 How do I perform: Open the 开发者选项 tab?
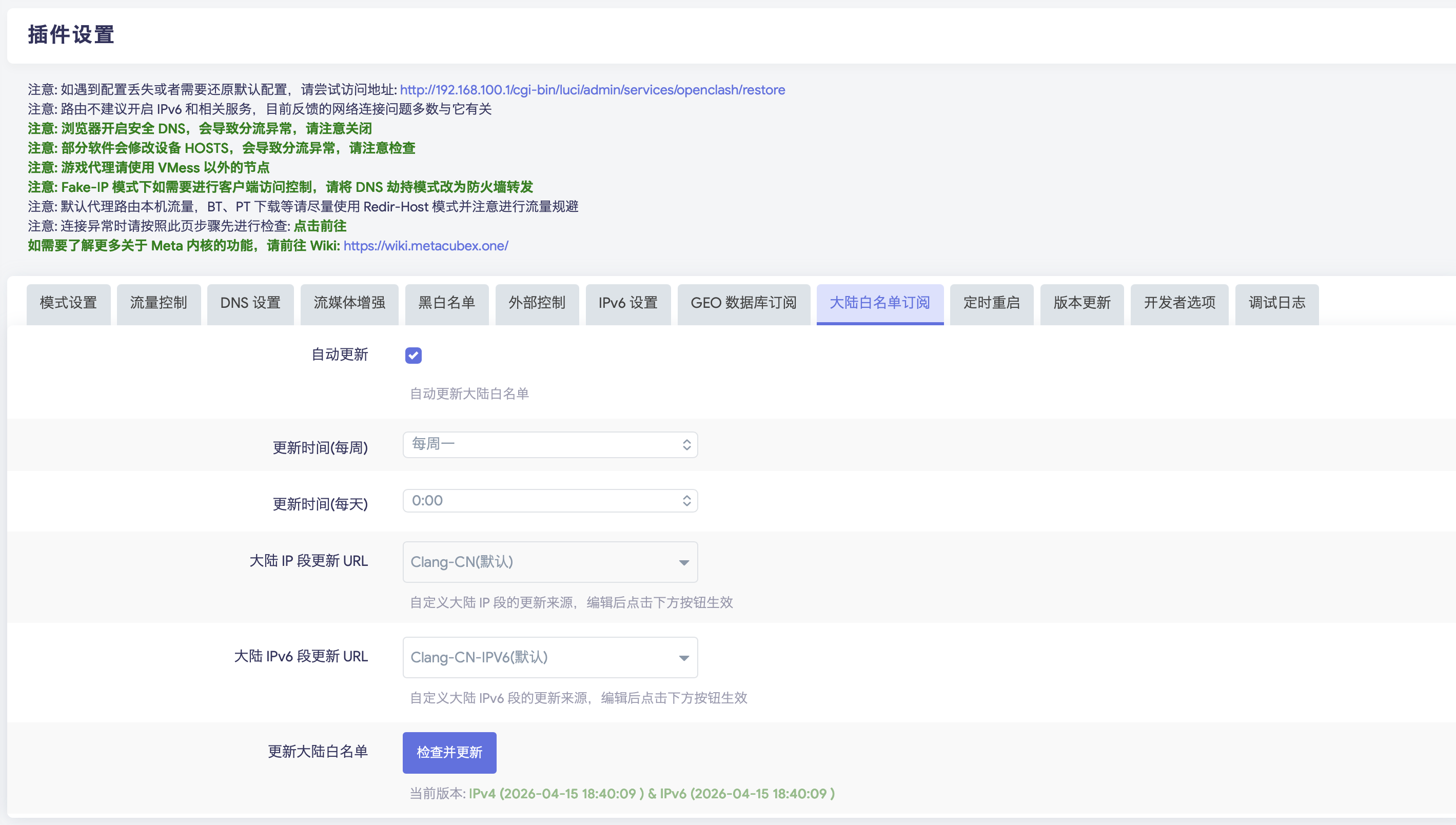tap(1179, 304)
